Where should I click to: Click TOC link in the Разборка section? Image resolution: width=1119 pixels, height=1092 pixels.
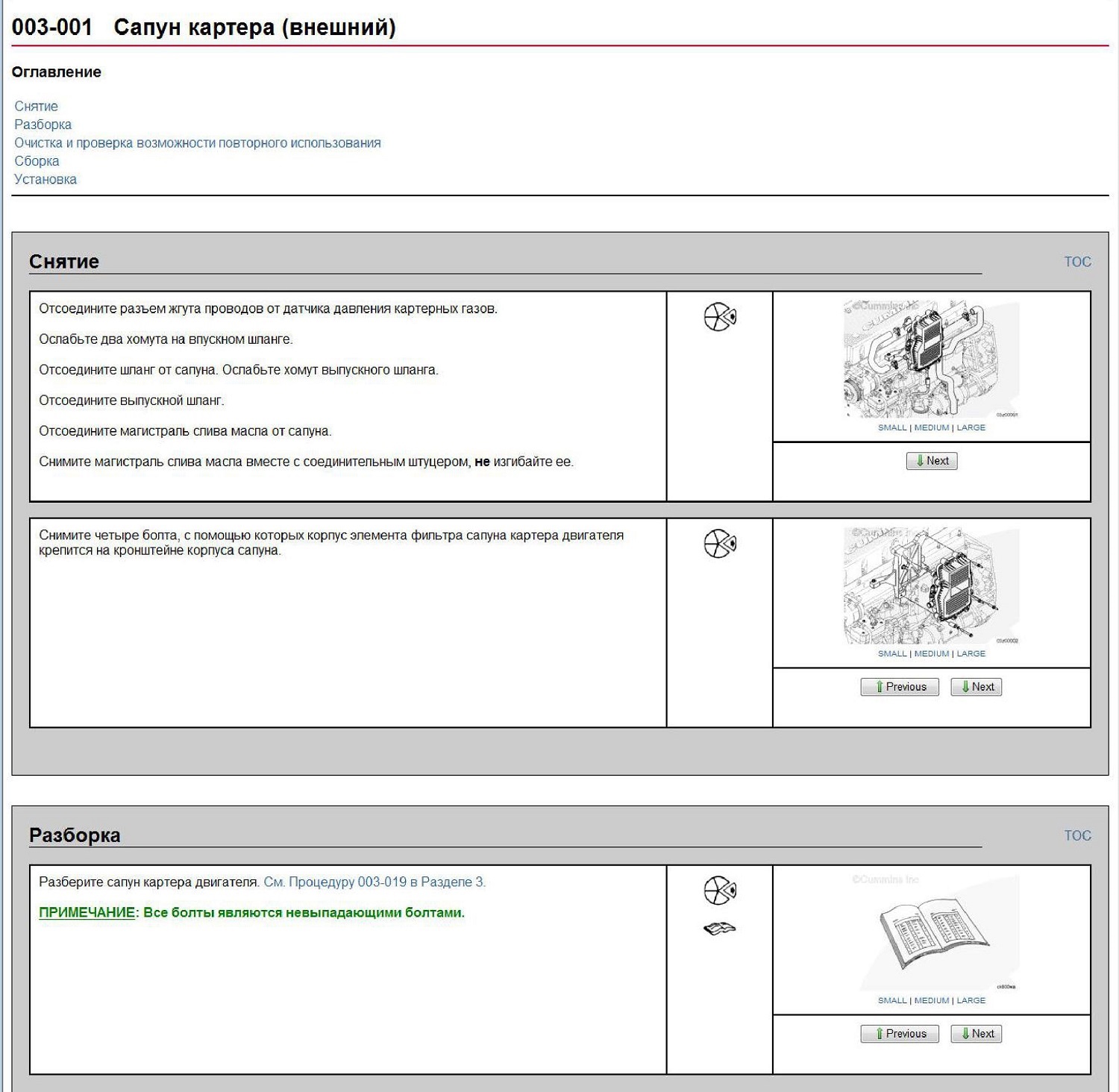coord(1077,835)
